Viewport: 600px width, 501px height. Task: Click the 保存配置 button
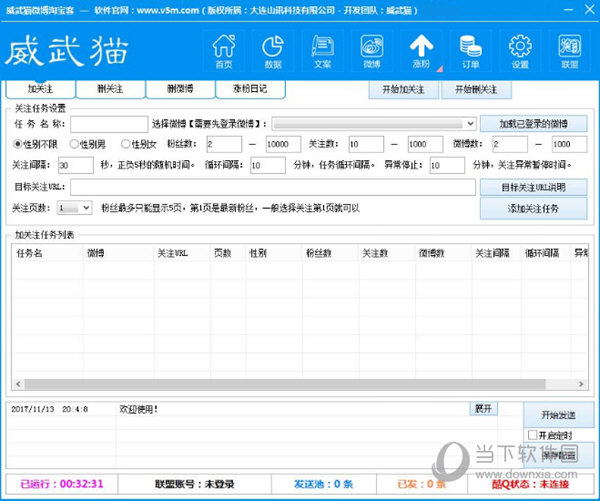(558, 455)
